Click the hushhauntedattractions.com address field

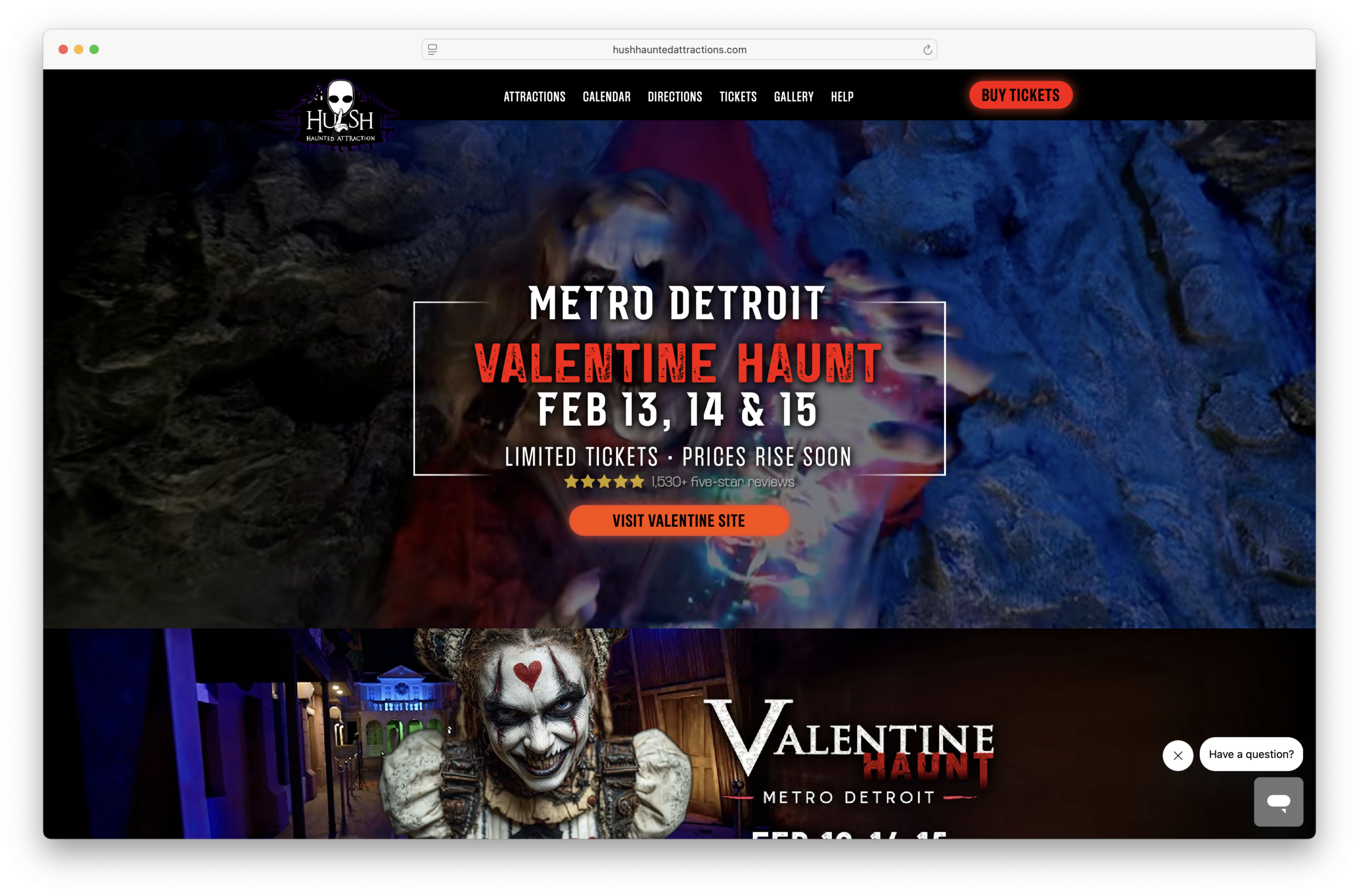679,50
